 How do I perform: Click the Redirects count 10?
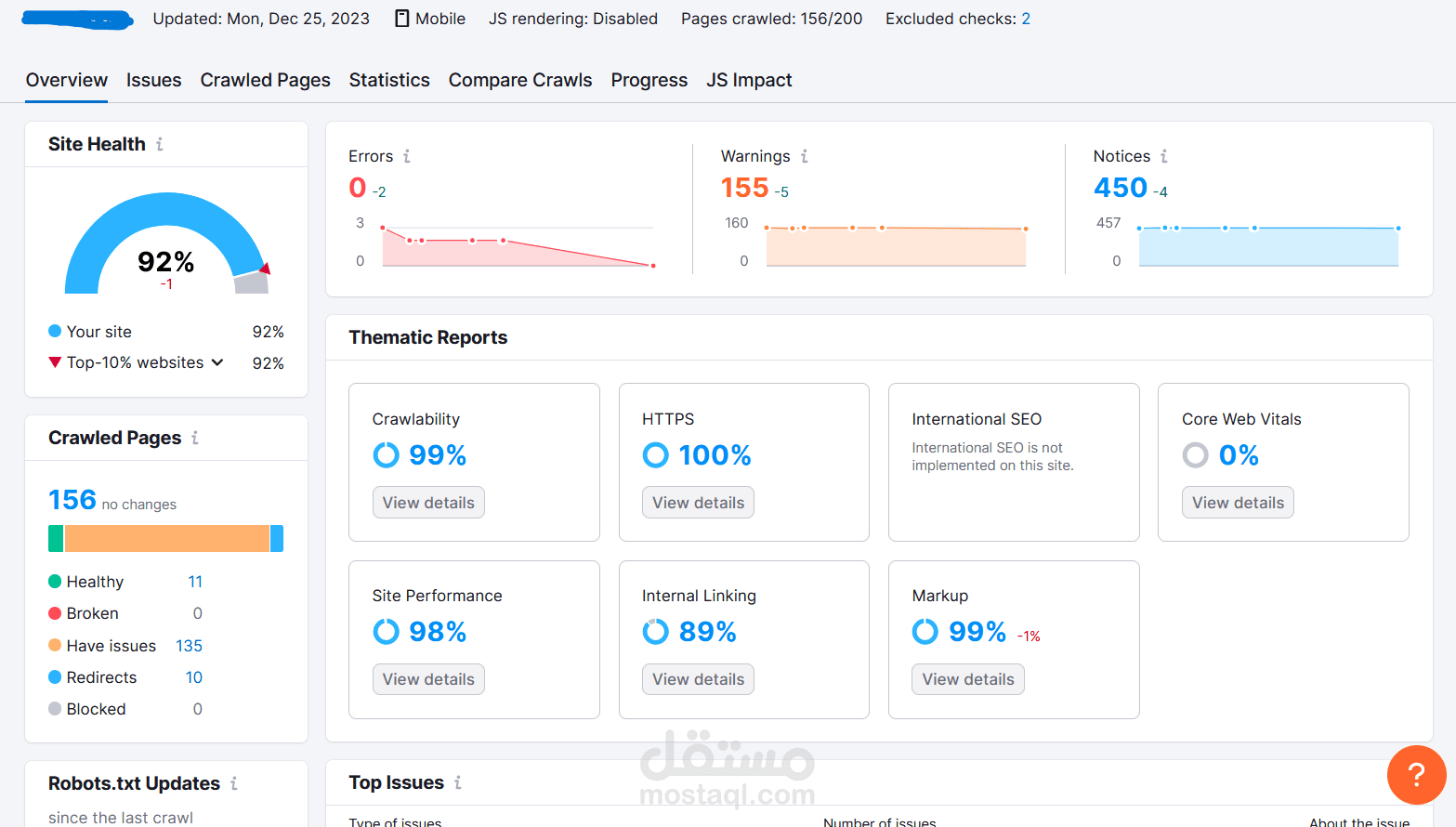(x=194, y=677)
